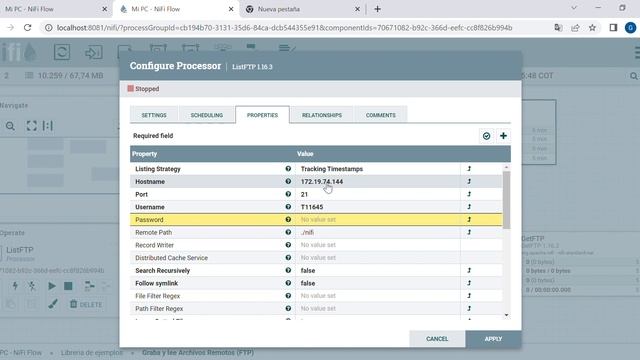Click the verify properties checkmark icon

(486, 136)
